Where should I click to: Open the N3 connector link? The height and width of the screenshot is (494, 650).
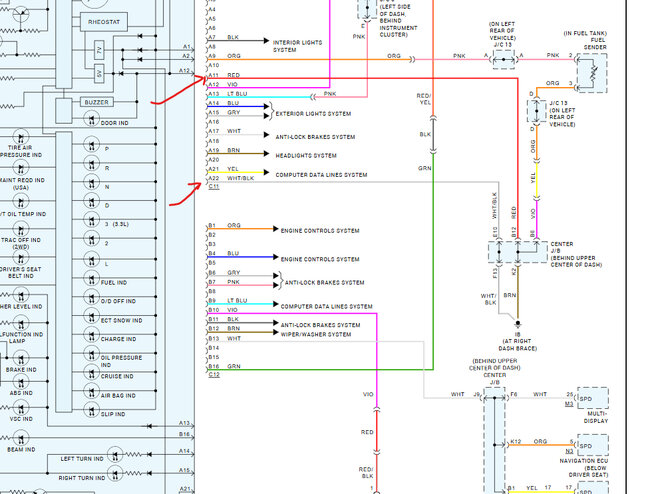(569, 451)
